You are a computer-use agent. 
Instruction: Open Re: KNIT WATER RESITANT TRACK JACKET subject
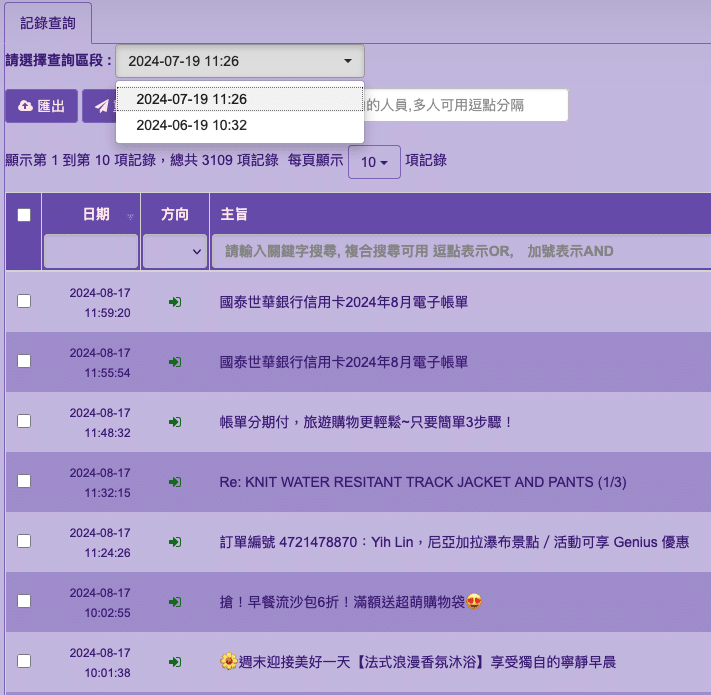(x=423, y=482)
